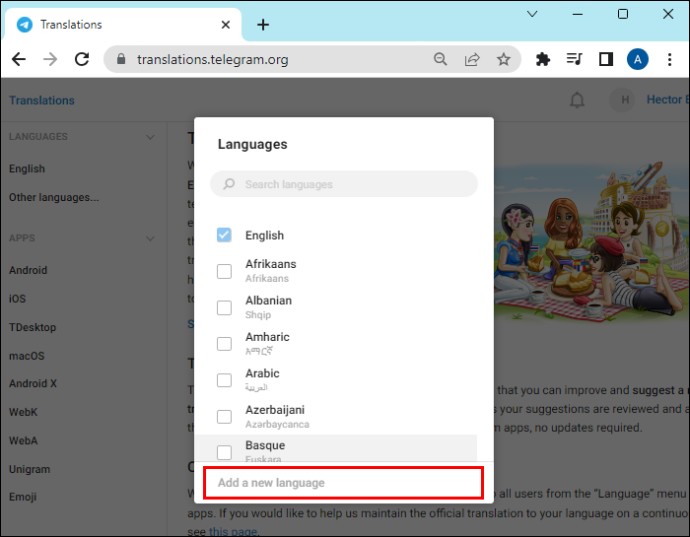Check the Albanian checkbox
This screenshot has width=690, height=537.
pos(224,308)
